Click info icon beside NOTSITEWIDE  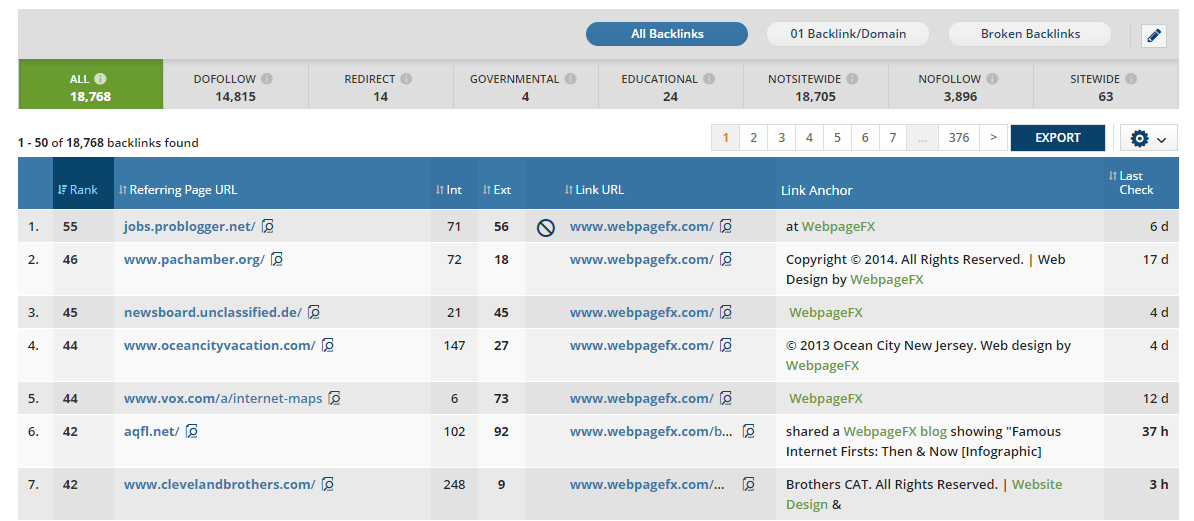(852, 78)
